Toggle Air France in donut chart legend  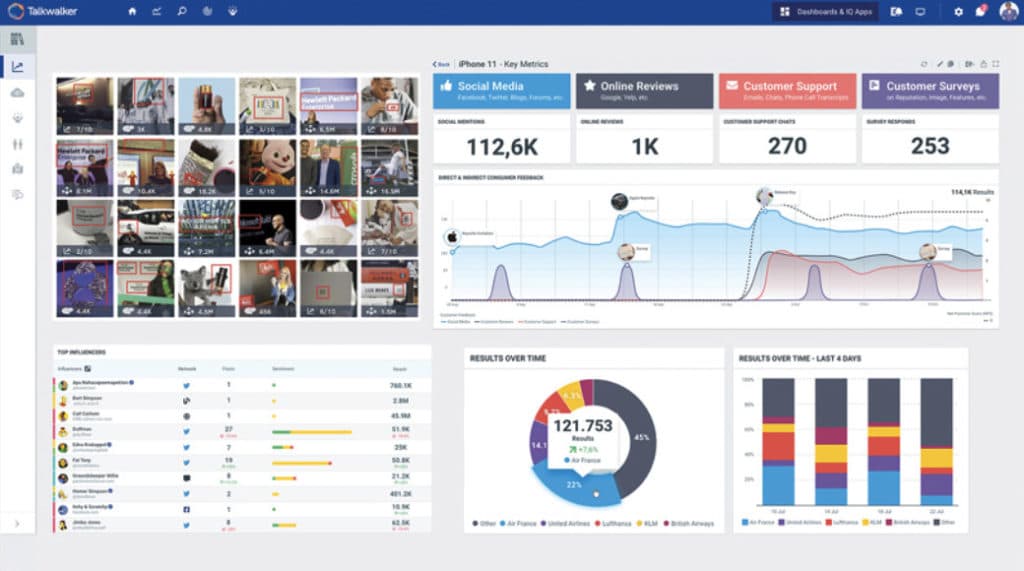click(x=518, y=524)
